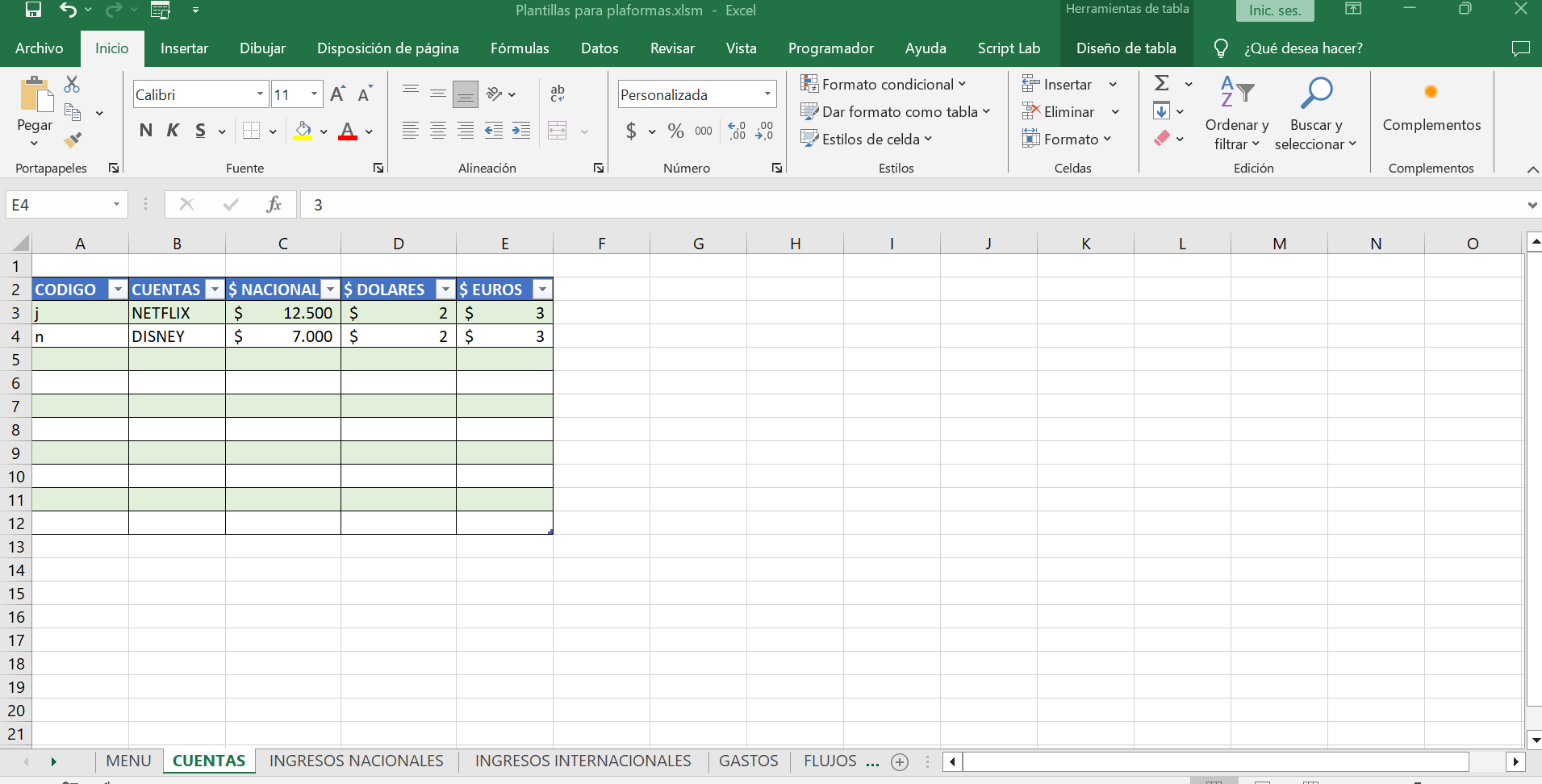This screenshot has height=784, width=1542.
Task: Click the Inic. ses. sign-in button
Action: click(1274, 10)
